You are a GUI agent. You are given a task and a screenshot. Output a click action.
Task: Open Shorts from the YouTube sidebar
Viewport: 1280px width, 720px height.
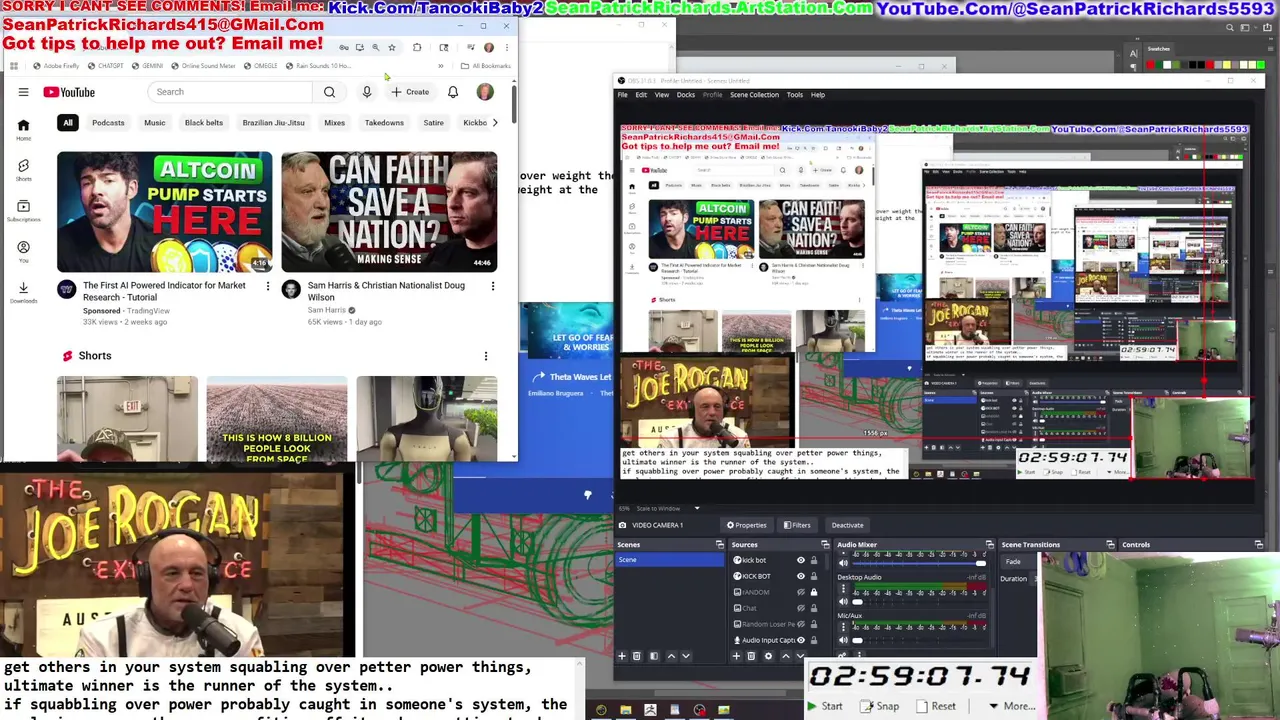coord(23,170)
